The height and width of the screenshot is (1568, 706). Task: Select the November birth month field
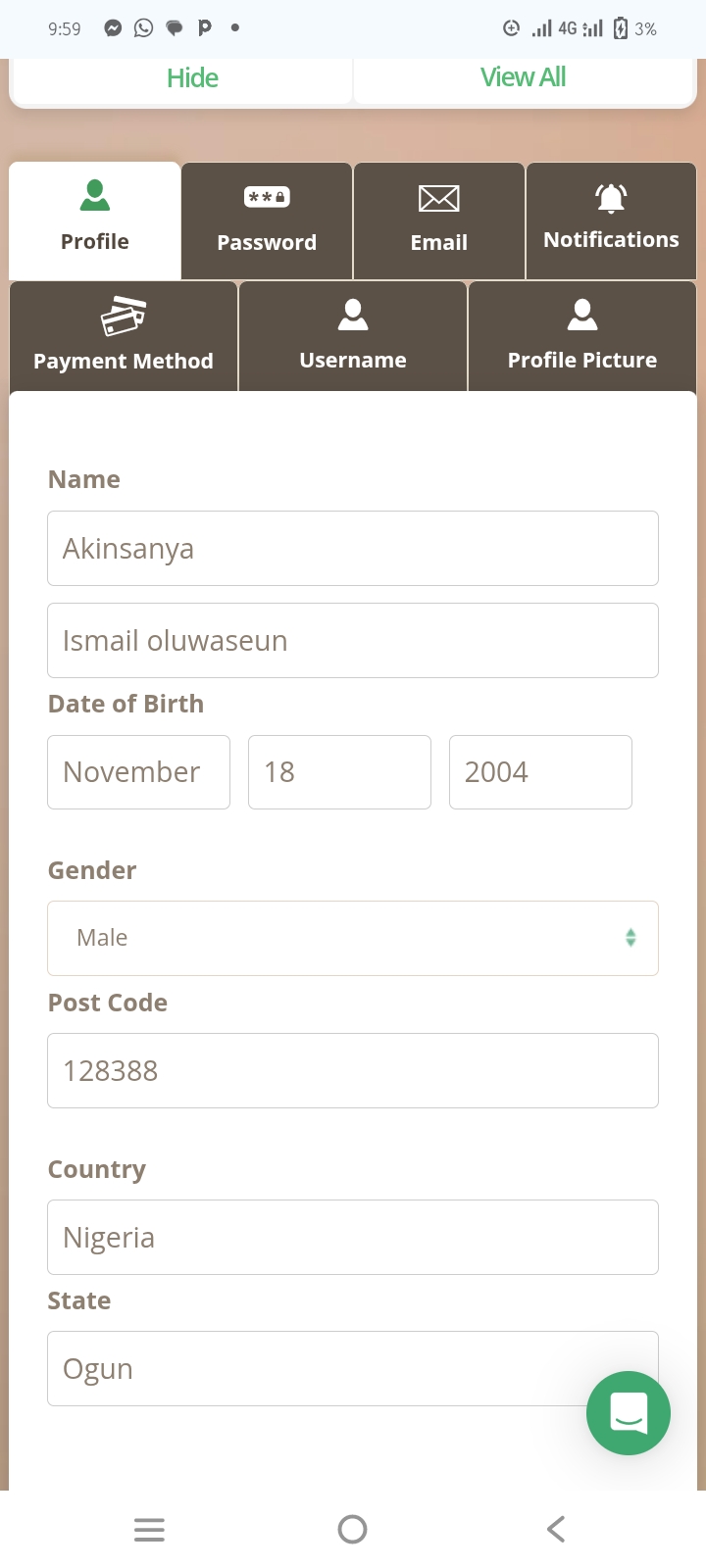(x=138, y=772)
